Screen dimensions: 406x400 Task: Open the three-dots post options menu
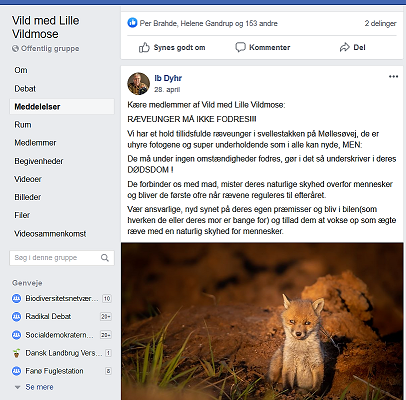pos(393,77)
